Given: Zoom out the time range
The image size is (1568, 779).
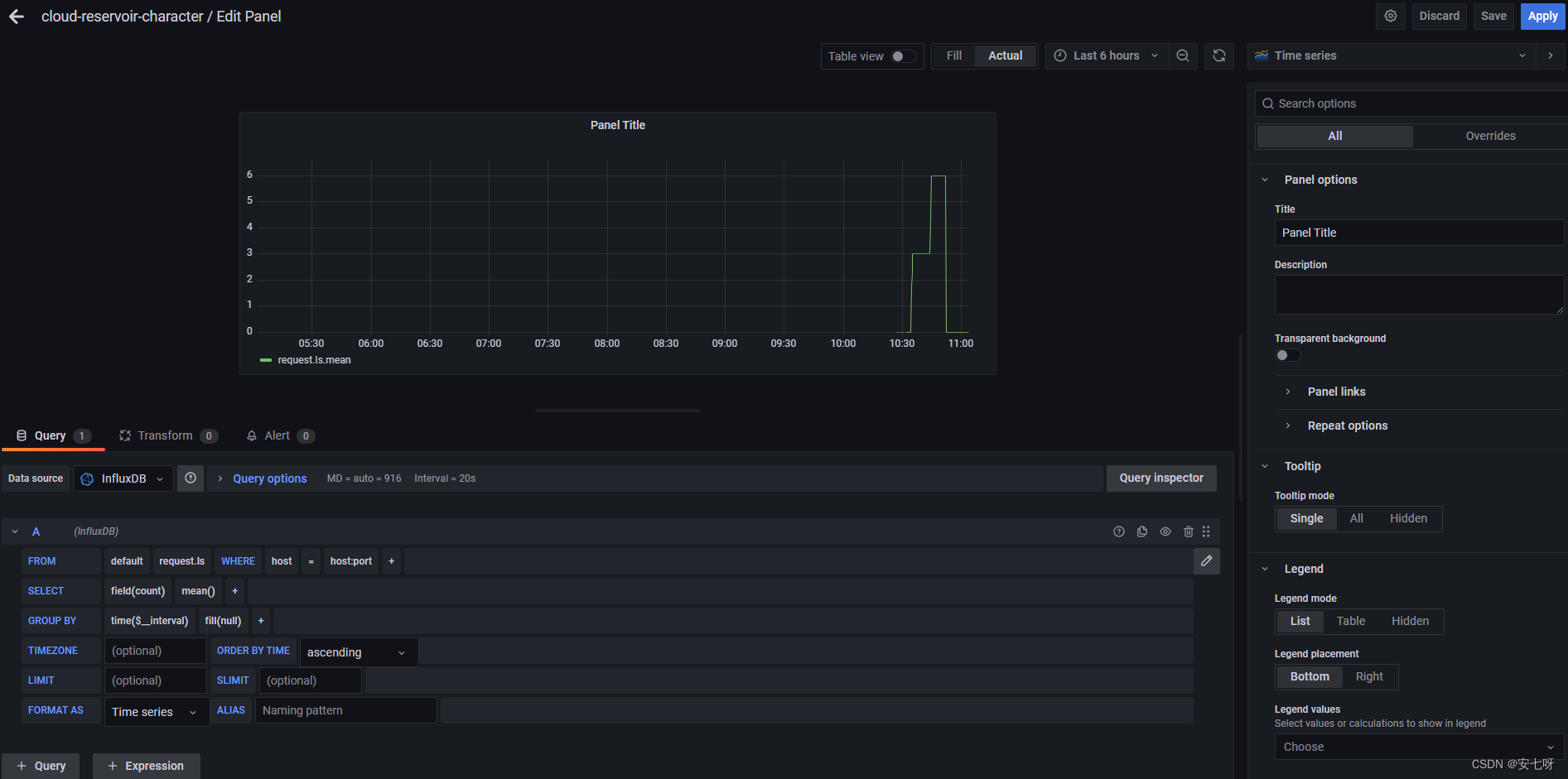Looking at the screenshot, I should (1183, 55).
